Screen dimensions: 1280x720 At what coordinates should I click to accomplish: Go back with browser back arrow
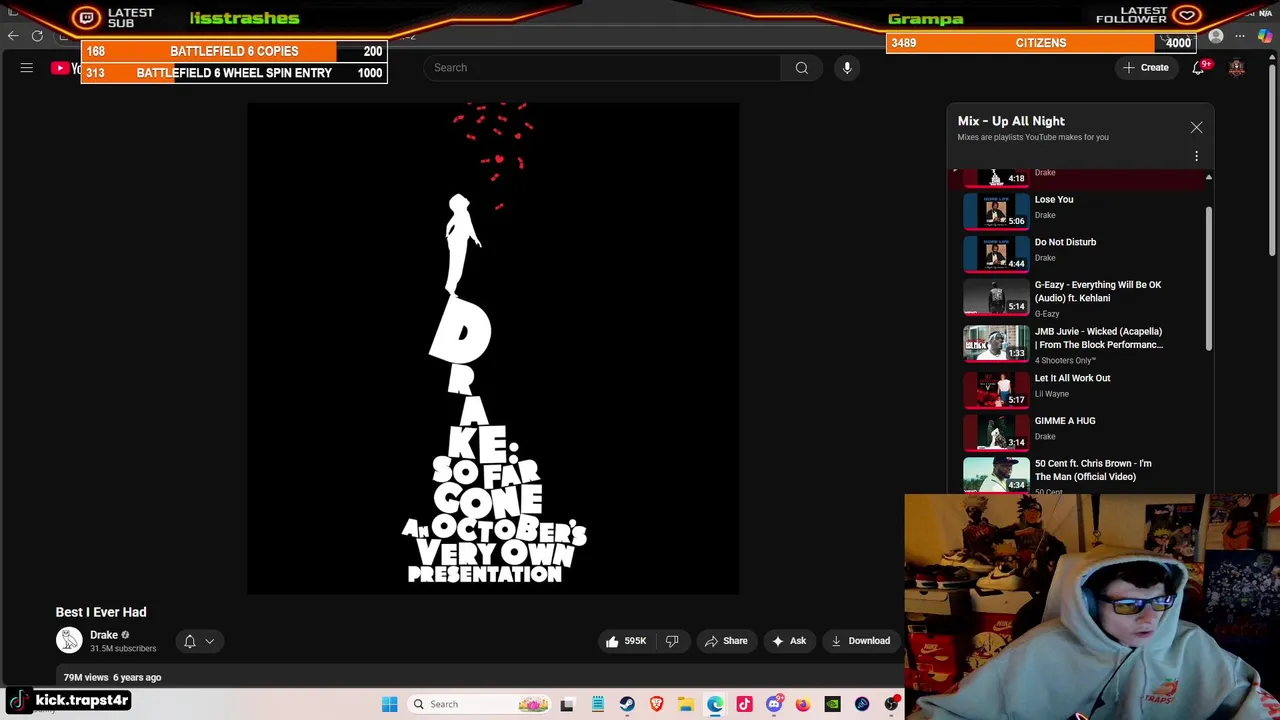[13, 36]
